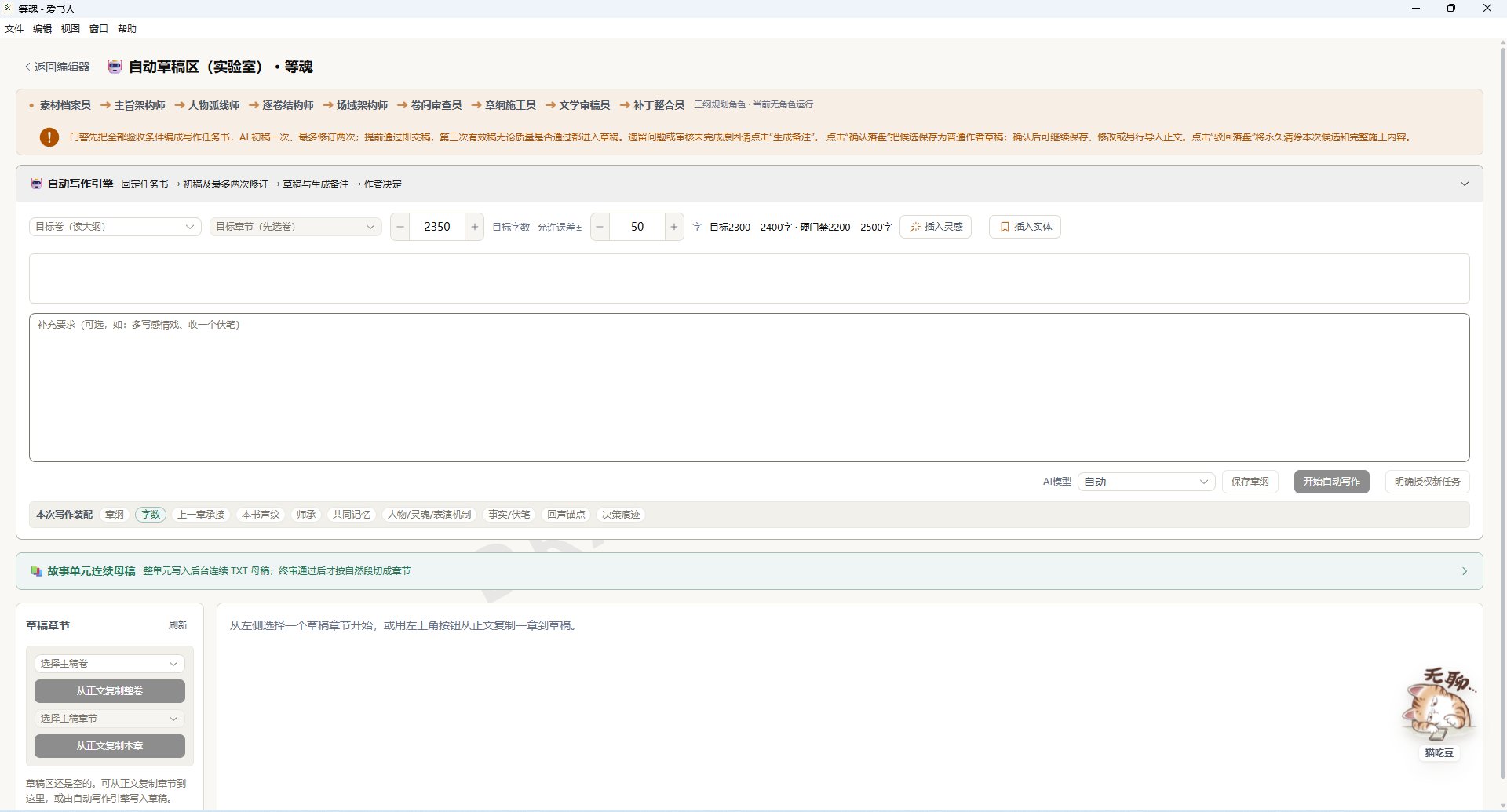Click the 补充要求 text area

[749, 388]
